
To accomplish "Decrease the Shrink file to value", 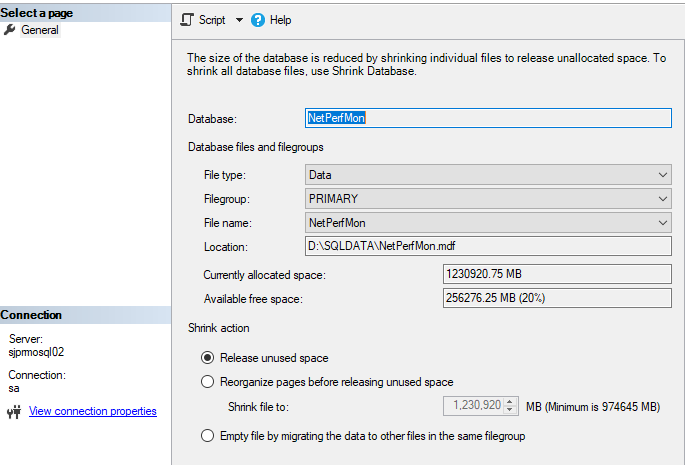I will 512,410.
